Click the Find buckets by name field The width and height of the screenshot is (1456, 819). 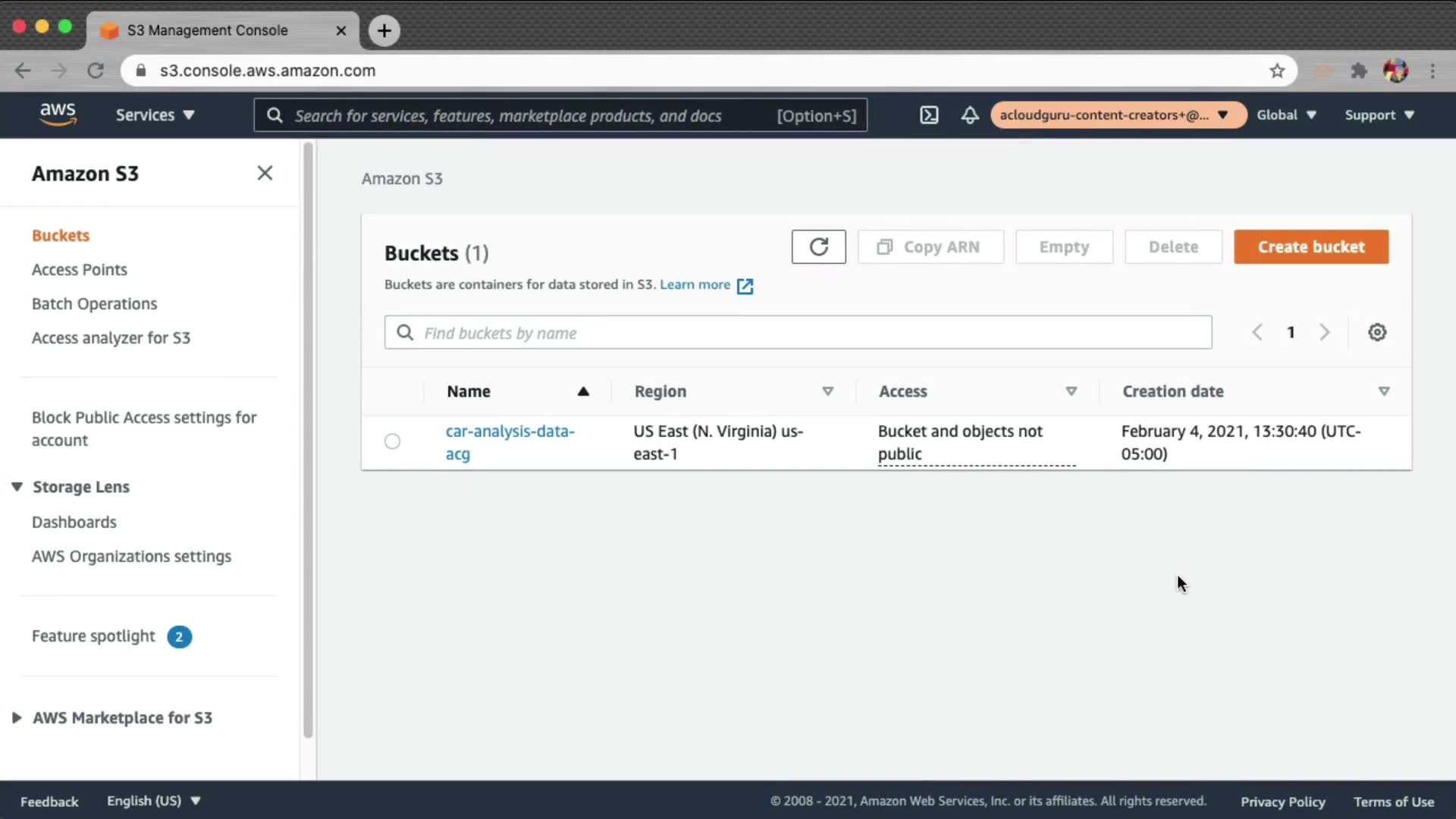(798, 333)
